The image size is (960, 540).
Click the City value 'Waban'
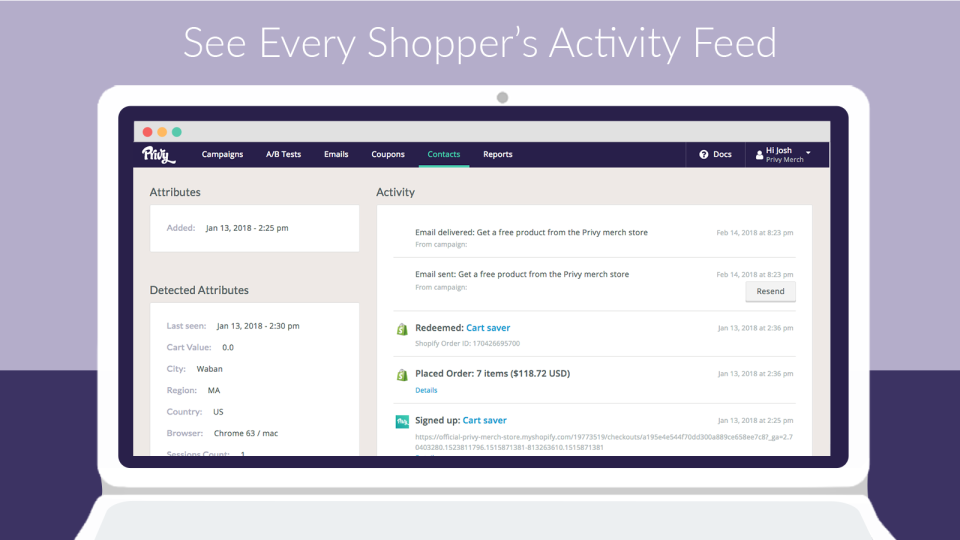(x=209, y=369)
